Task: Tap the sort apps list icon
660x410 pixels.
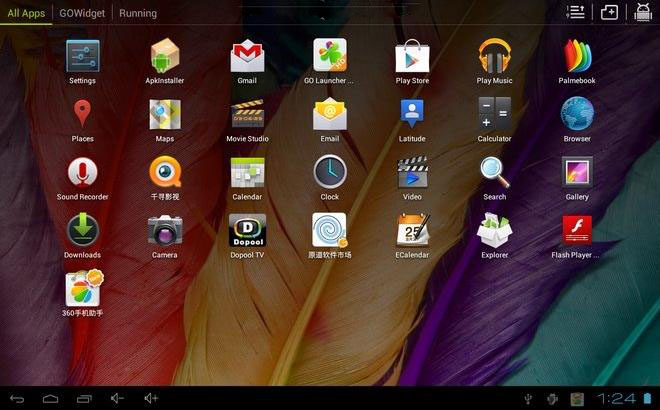Action: pos(575,12)
